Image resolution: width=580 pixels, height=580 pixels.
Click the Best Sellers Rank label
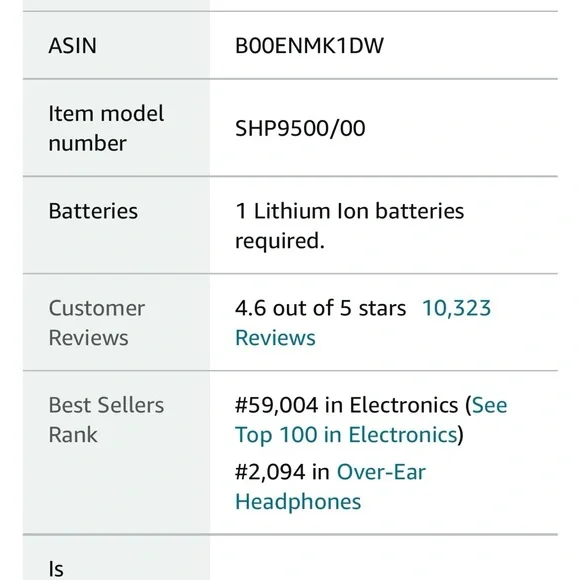tap(106, 420)
